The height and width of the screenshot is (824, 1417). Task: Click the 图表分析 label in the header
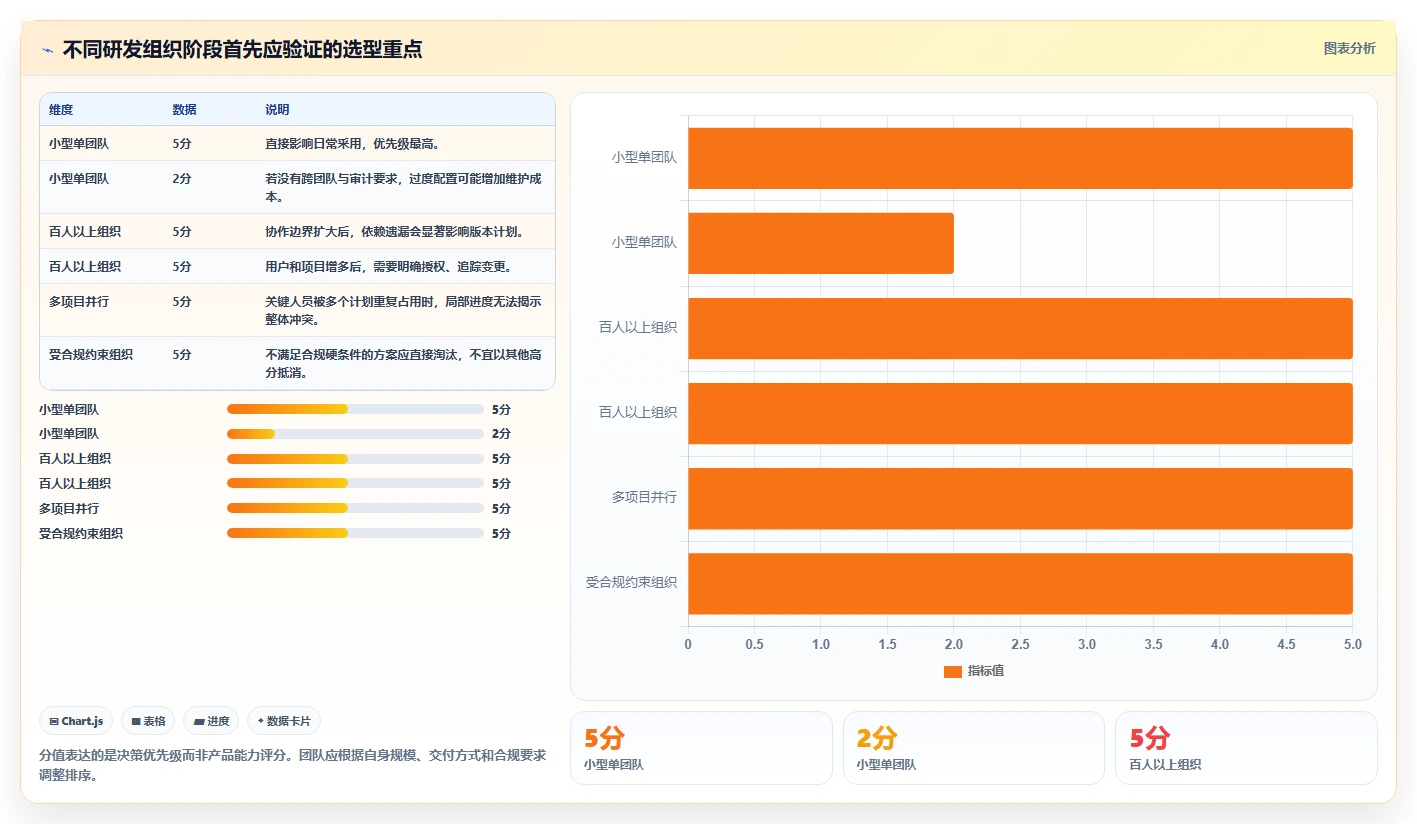pos(1349,48)
